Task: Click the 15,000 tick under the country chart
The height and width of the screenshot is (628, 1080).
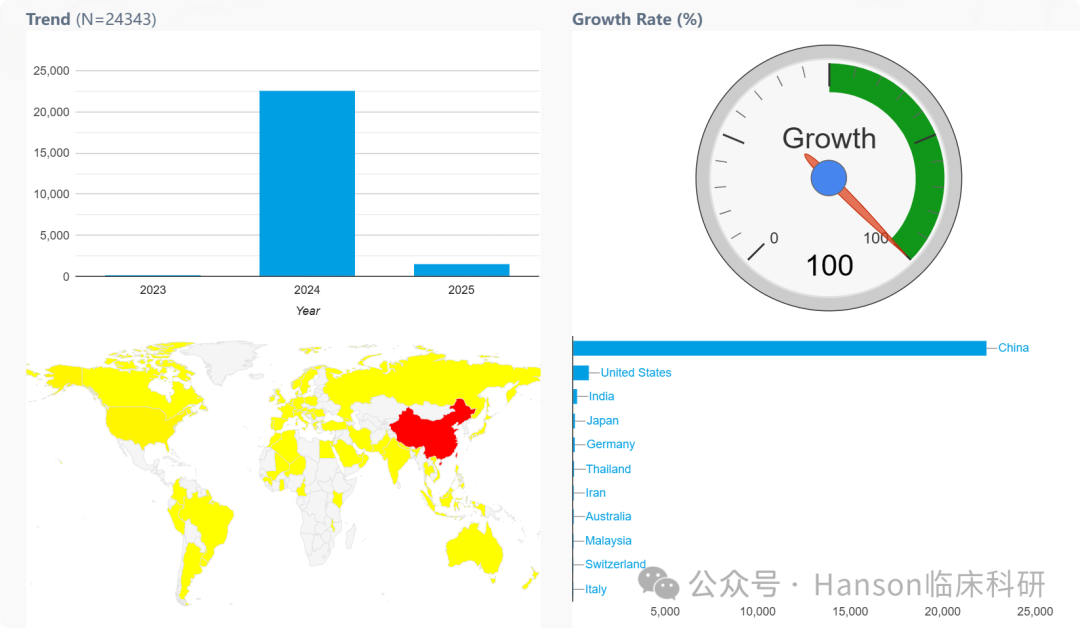Action: pos(850,611)
